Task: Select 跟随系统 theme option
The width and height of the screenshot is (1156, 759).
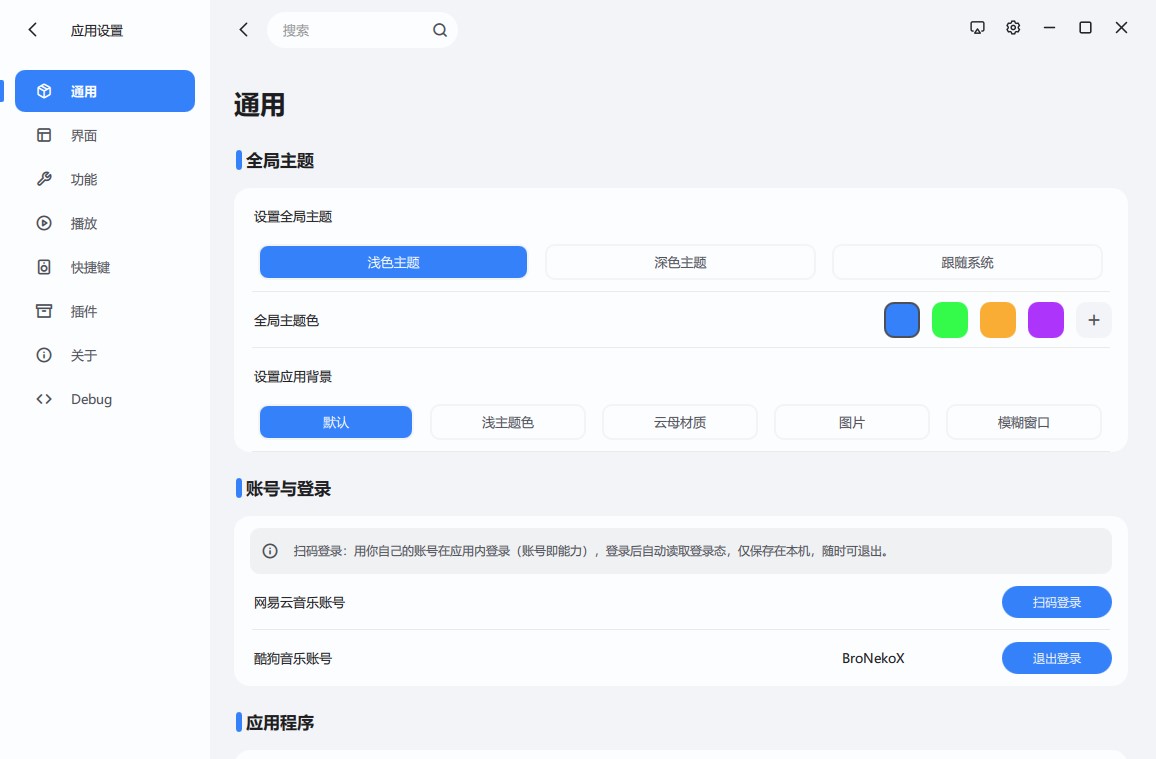Action: (967, 262)
